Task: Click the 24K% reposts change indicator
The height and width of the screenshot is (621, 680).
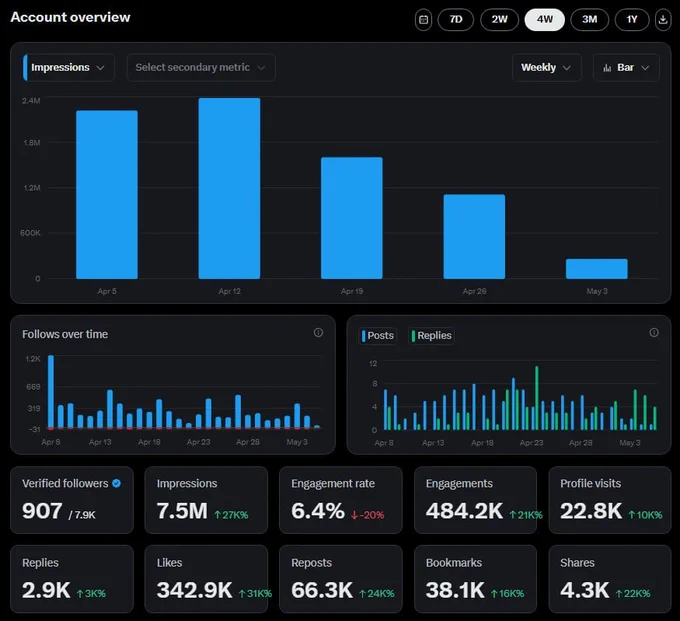Action: click(x=377, y=594)
